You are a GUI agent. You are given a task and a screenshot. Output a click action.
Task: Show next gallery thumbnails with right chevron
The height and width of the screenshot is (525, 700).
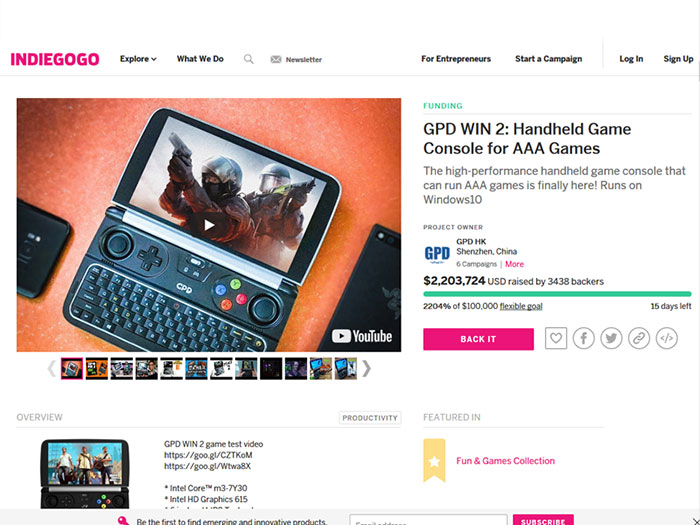click(367, 369)
